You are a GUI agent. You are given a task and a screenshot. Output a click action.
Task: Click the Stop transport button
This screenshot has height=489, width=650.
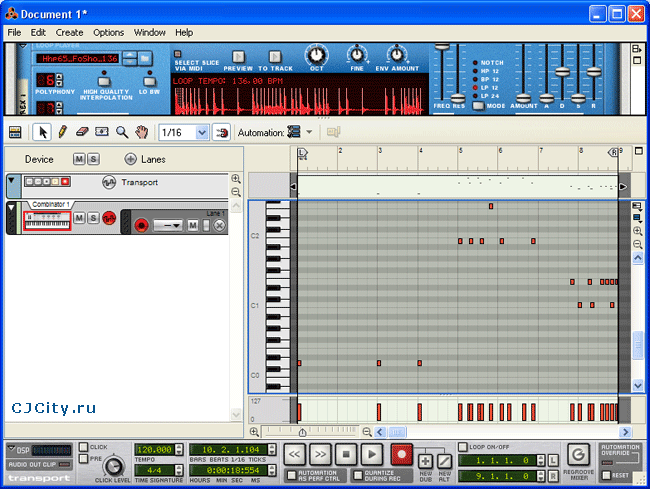(346, 455)
